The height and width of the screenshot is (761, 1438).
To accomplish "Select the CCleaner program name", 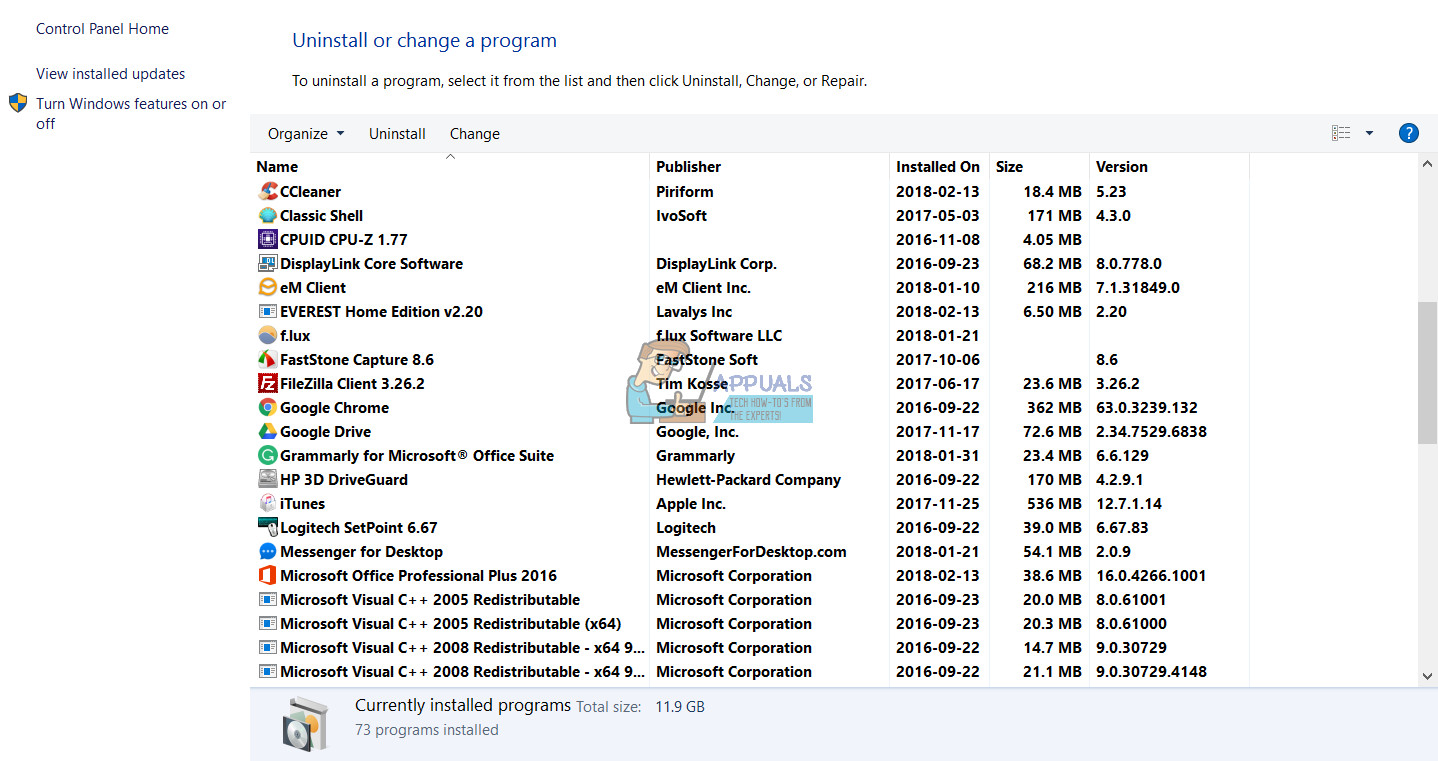I will pyautogui.click(x=311, y=191).
